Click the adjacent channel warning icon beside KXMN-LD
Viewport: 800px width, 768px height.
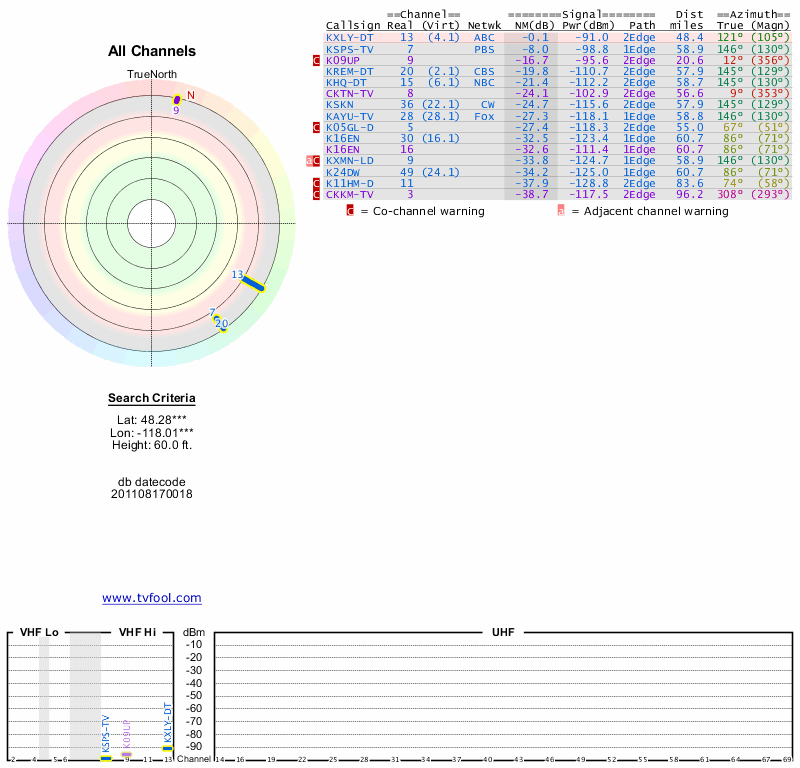coord(310,160)
